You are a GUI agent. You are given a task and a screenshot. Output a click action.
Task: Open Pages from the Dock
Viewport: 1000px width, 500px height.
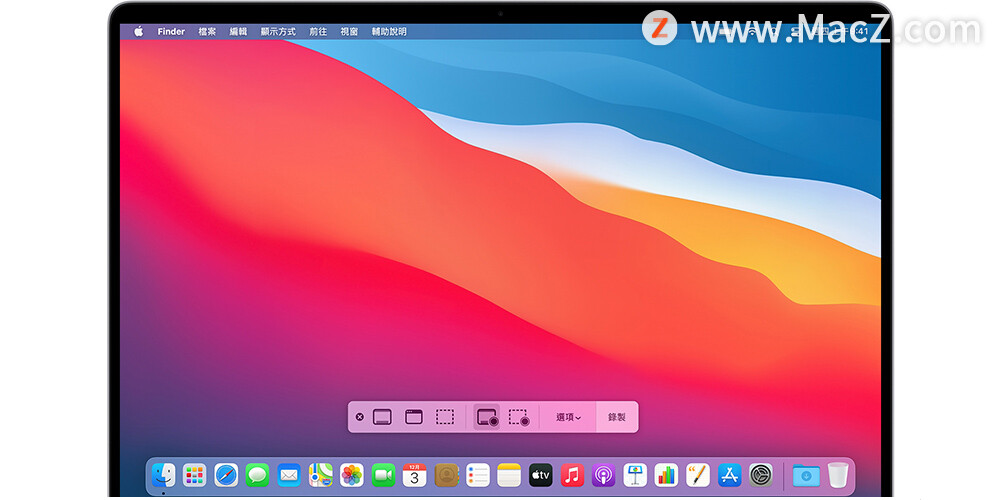(698, 475)
